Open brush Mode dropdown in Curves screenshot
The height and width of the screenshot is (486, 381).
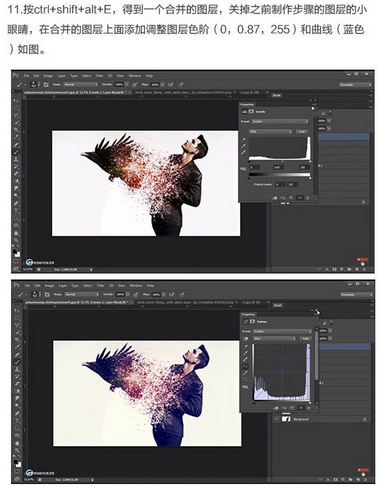81,294
